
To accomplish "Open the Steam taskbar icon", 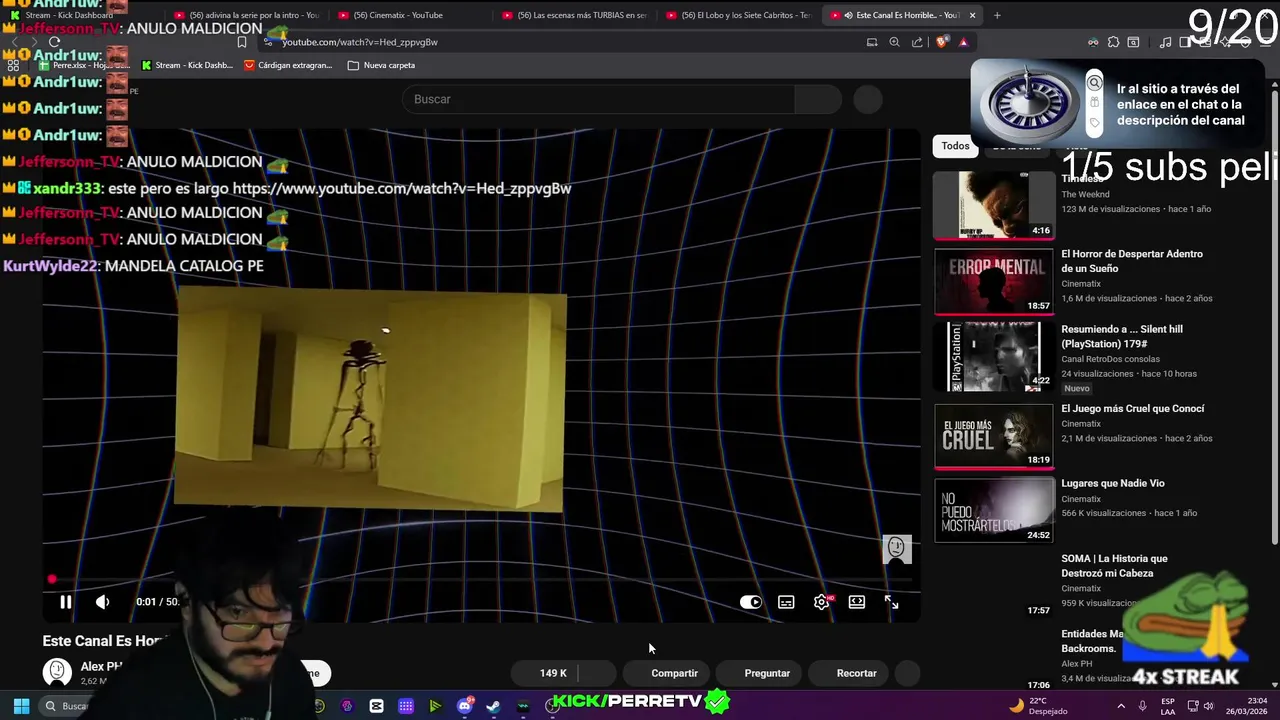I will (493, 706).
